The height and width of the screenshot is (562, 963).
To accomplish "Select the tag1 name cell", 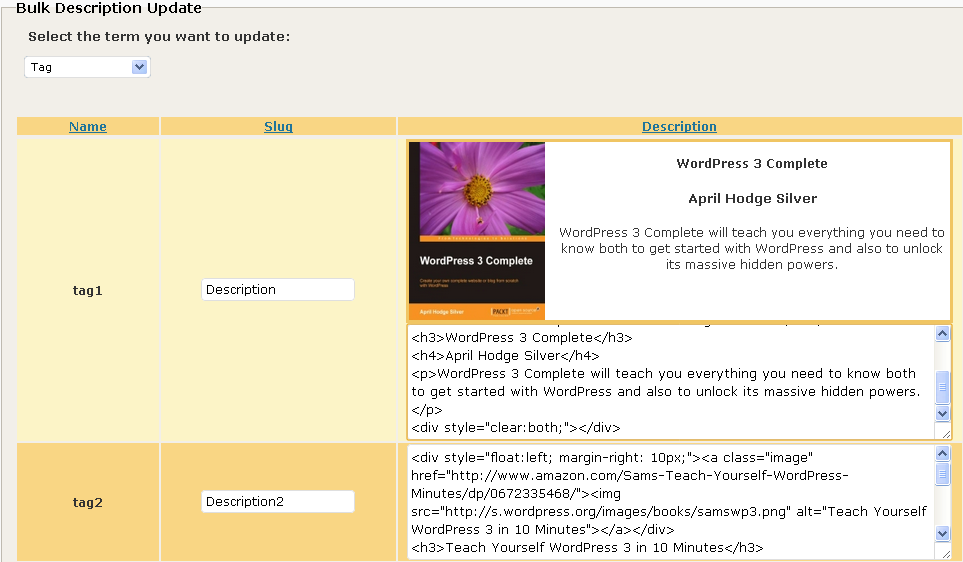I will tap(88, 291).
